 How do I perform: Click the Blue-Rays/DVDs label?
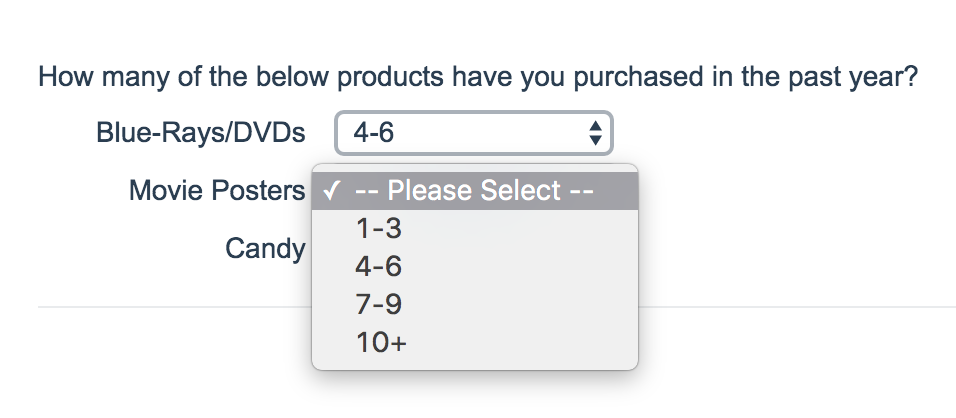(x=200, y=132)
